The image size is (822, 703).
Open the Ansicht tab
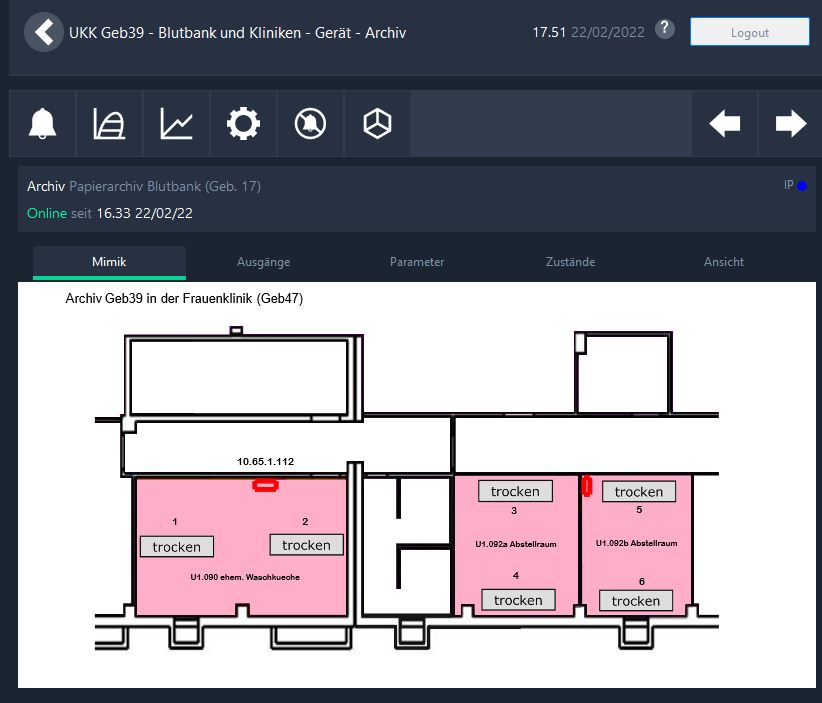[724, 262]
